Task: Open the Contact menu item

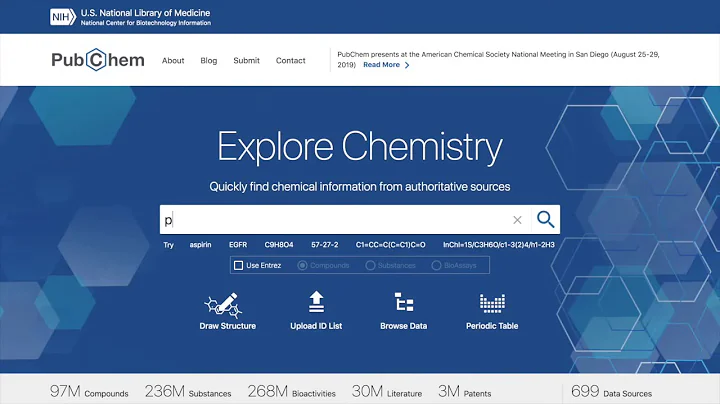Action: point(290,61)
